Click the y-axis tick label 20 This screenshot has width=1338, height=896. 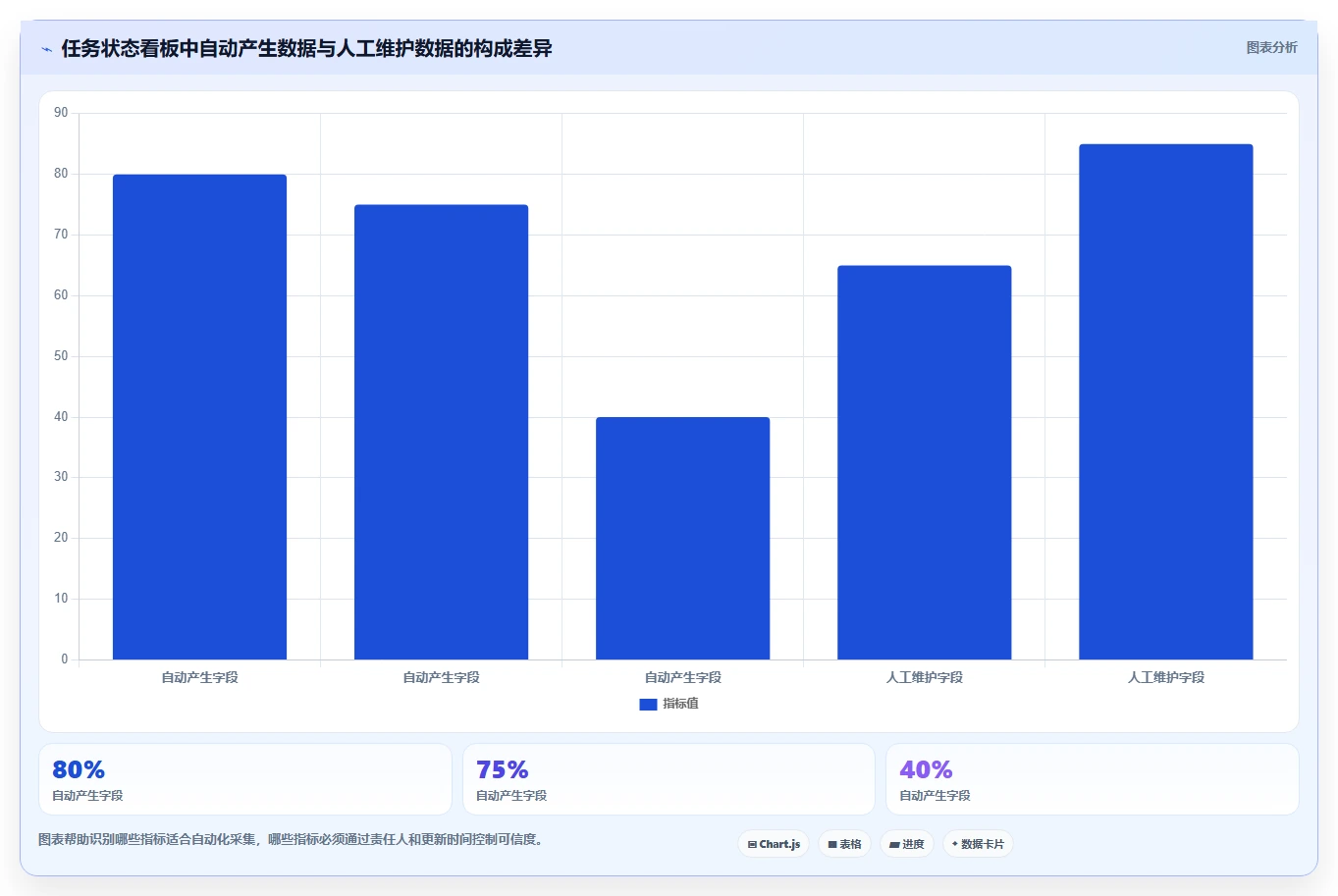pyautogui.click(x=61, y=538)
